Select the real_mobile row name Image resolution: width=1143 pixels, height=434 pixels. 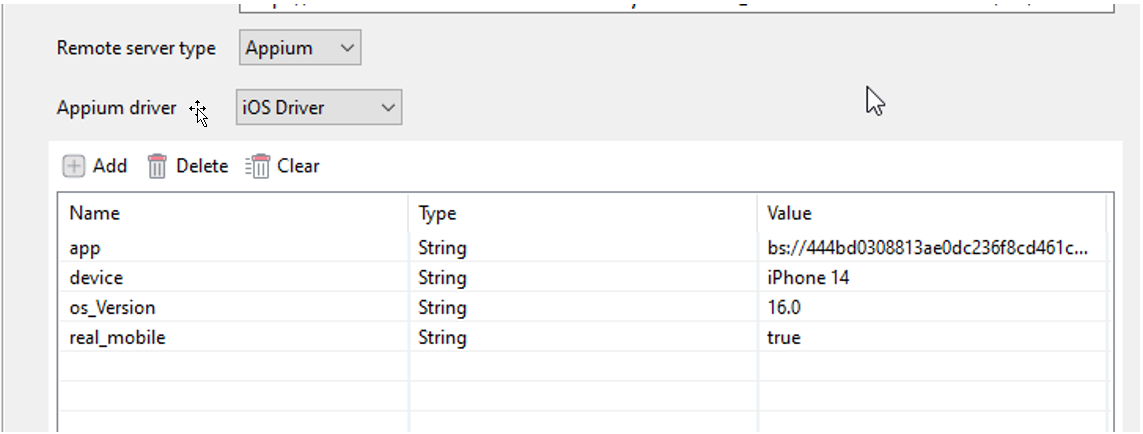coord(117,338)
